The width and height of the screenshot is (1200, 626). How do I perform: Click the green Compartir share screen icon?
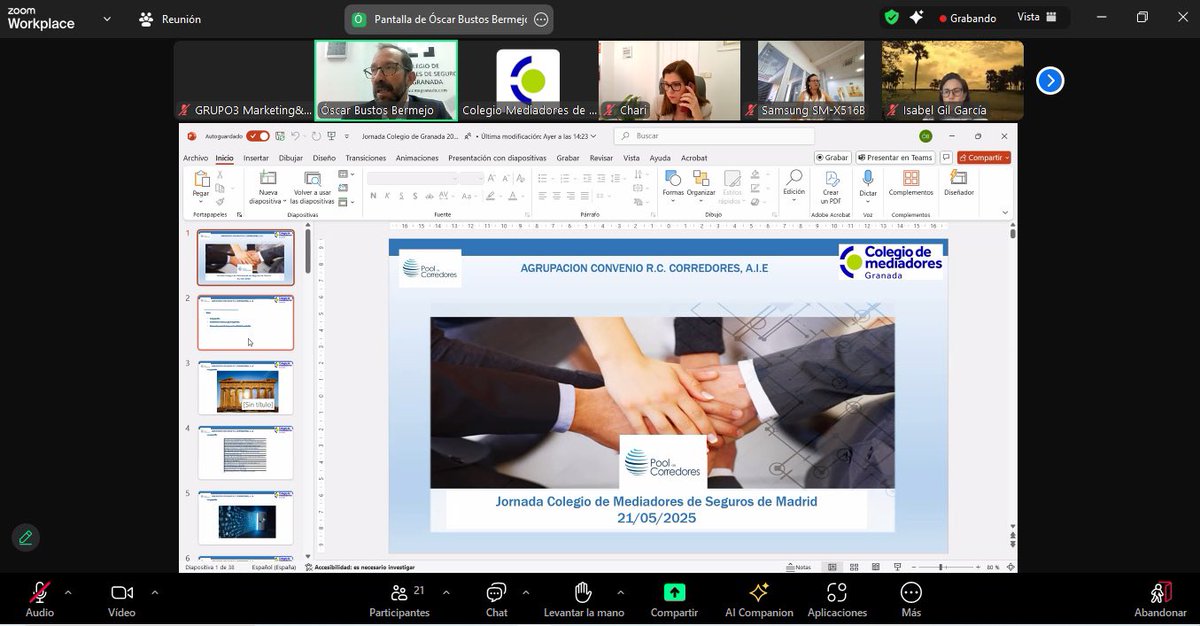coord(674,592)
